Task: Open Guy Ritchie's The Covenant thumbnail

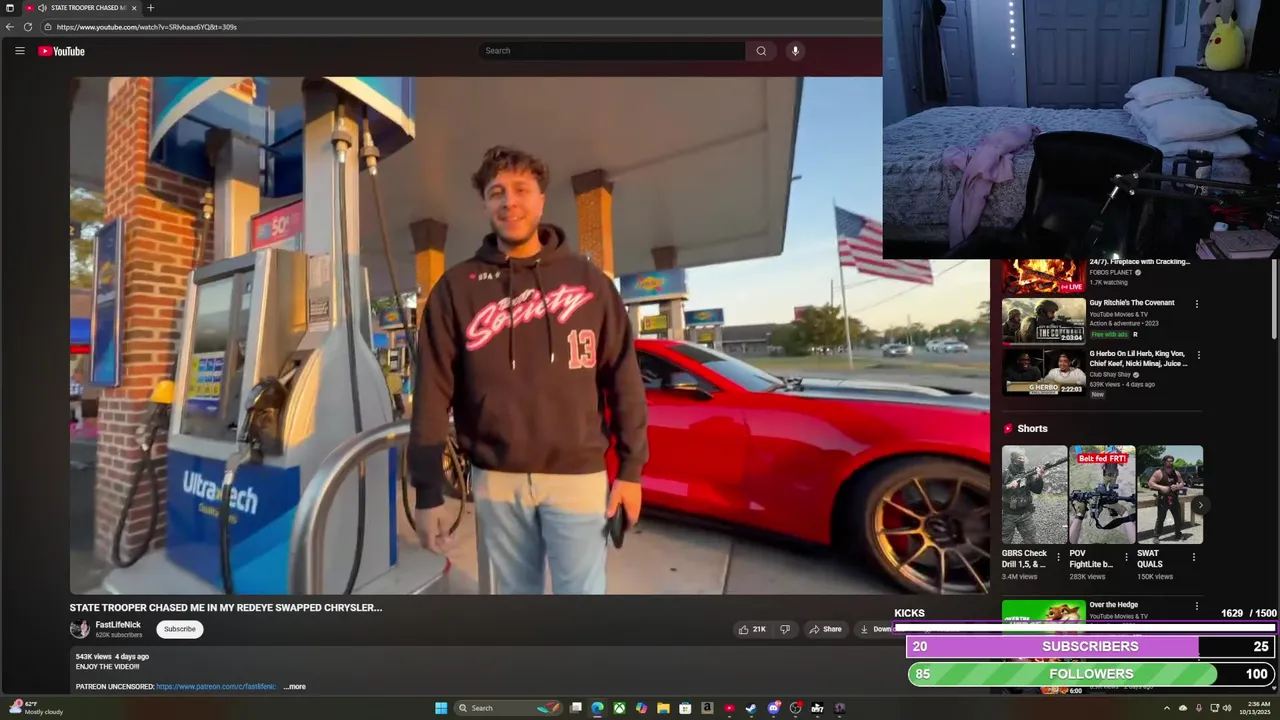Action: point(1043,320)
